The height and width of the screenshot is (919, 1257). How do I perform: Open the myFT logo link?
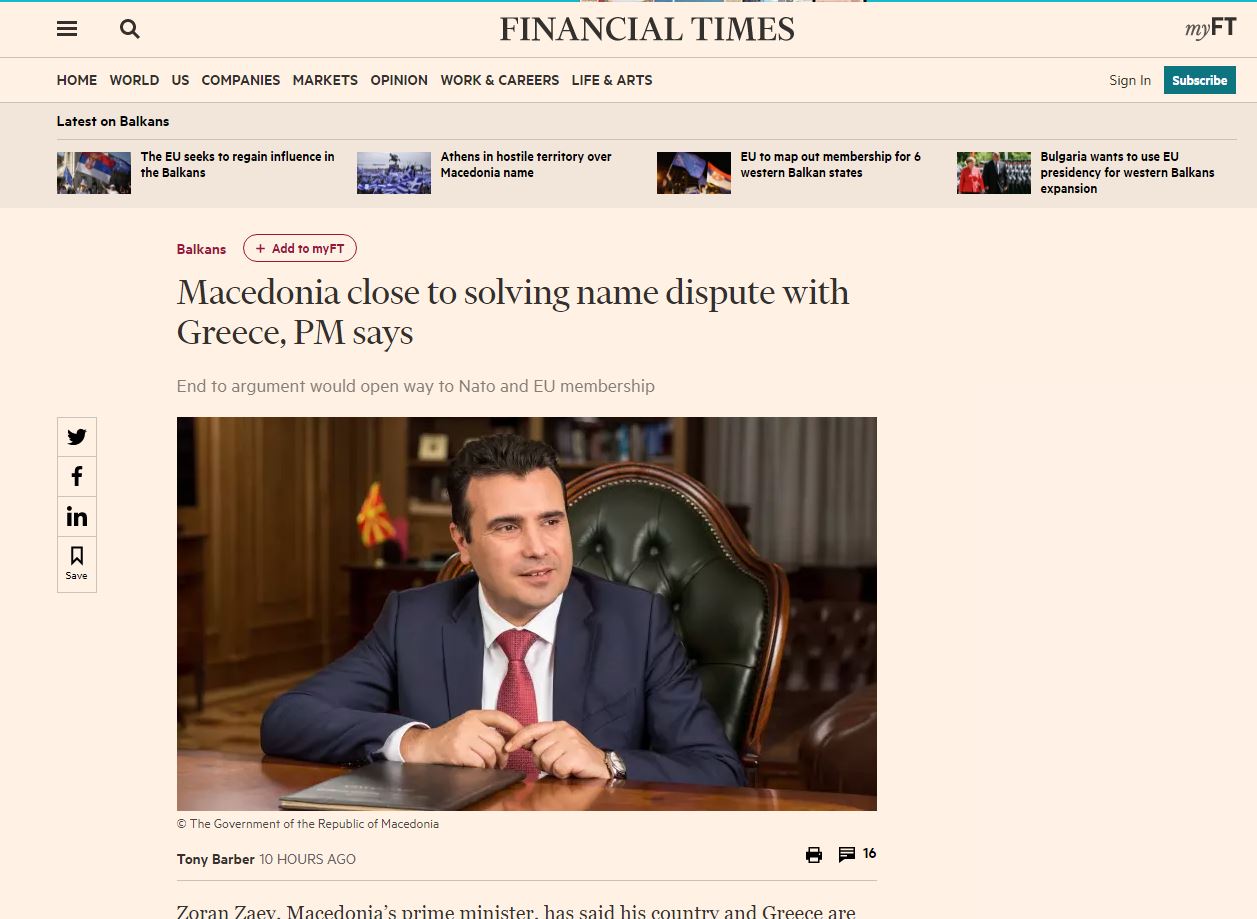tap(1211, 29)
